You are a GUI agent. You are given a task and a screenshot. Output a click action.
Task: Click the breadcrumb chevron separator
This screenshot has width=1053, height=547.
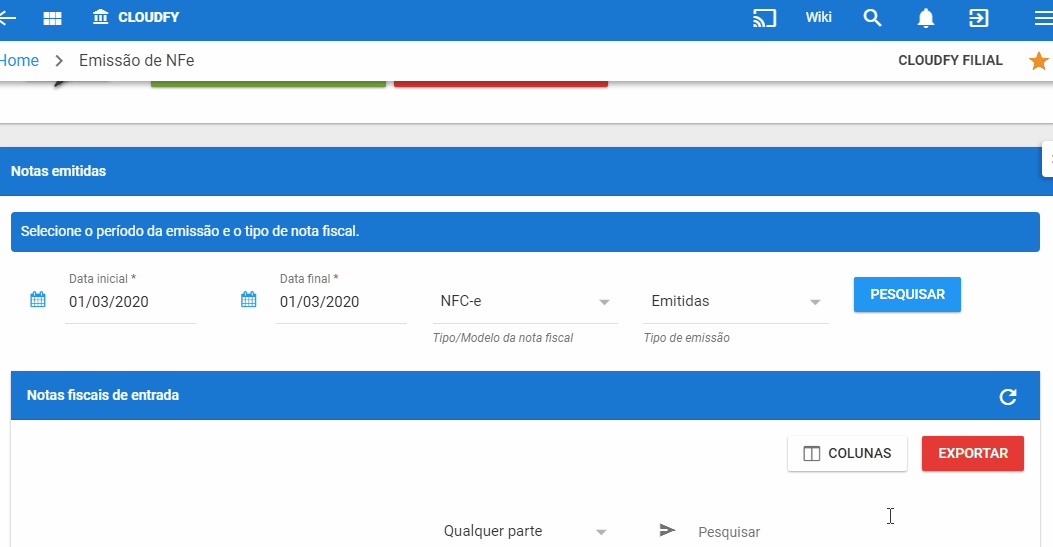pos(59,61)
